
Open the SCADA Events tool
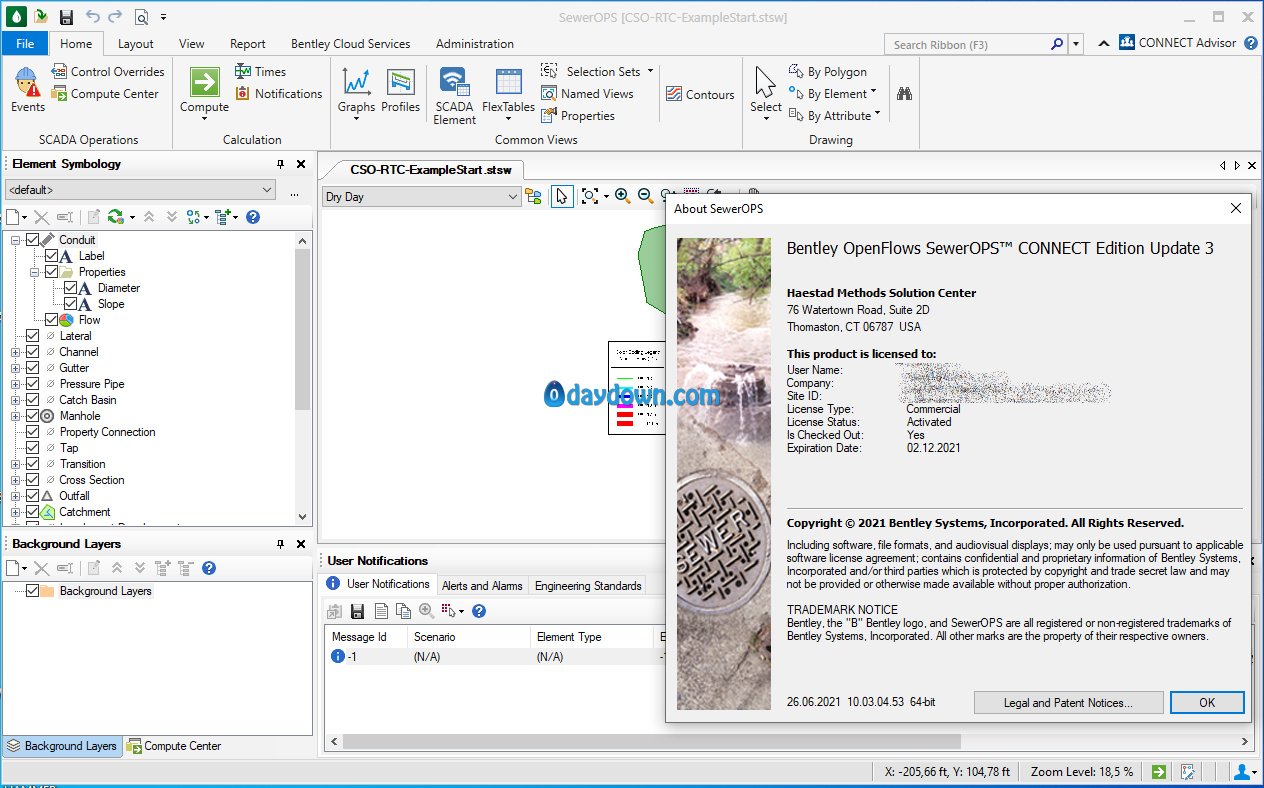pos(27,90)
